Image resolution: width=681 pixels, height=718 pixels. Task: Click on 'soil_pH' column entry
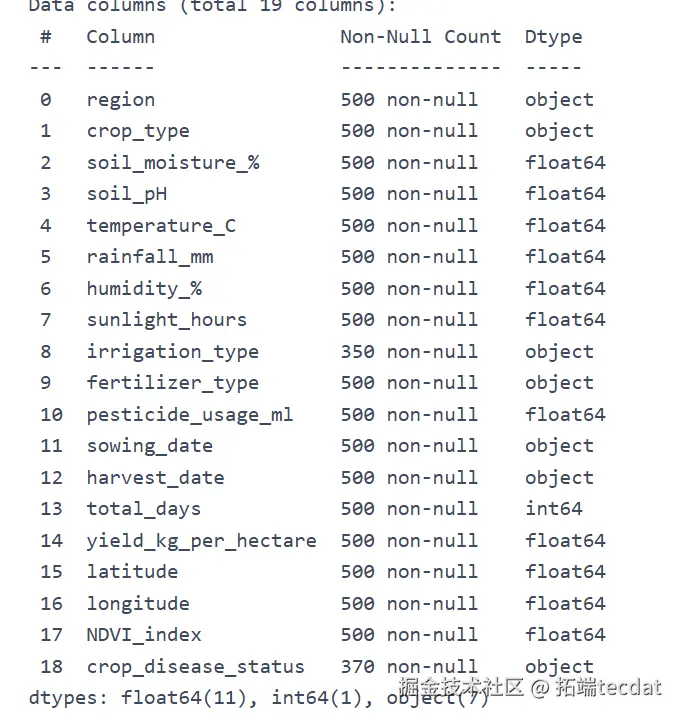(126, 194)
